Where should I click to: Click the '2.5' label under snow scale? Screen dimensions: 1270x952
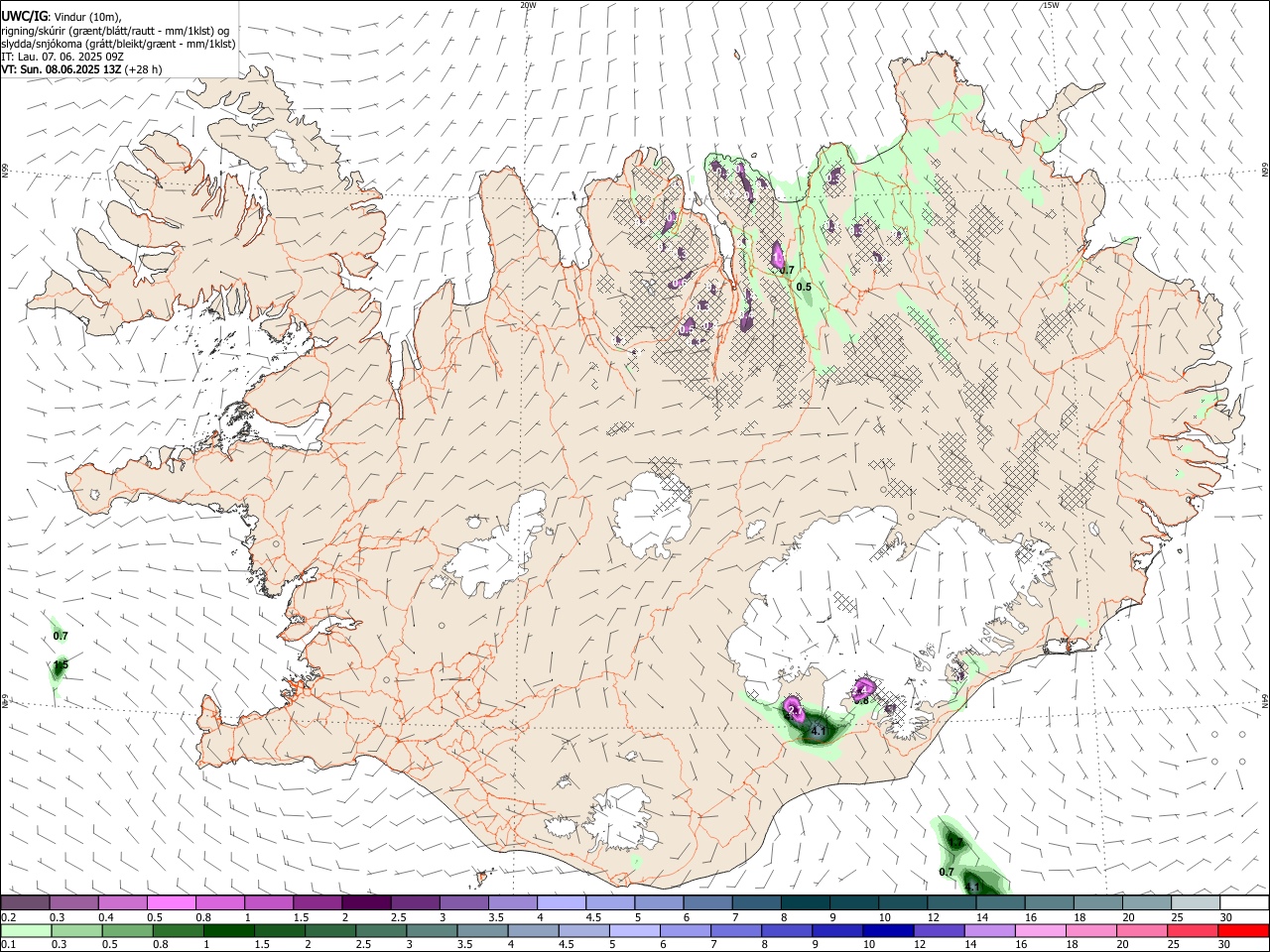click(398, 917)
